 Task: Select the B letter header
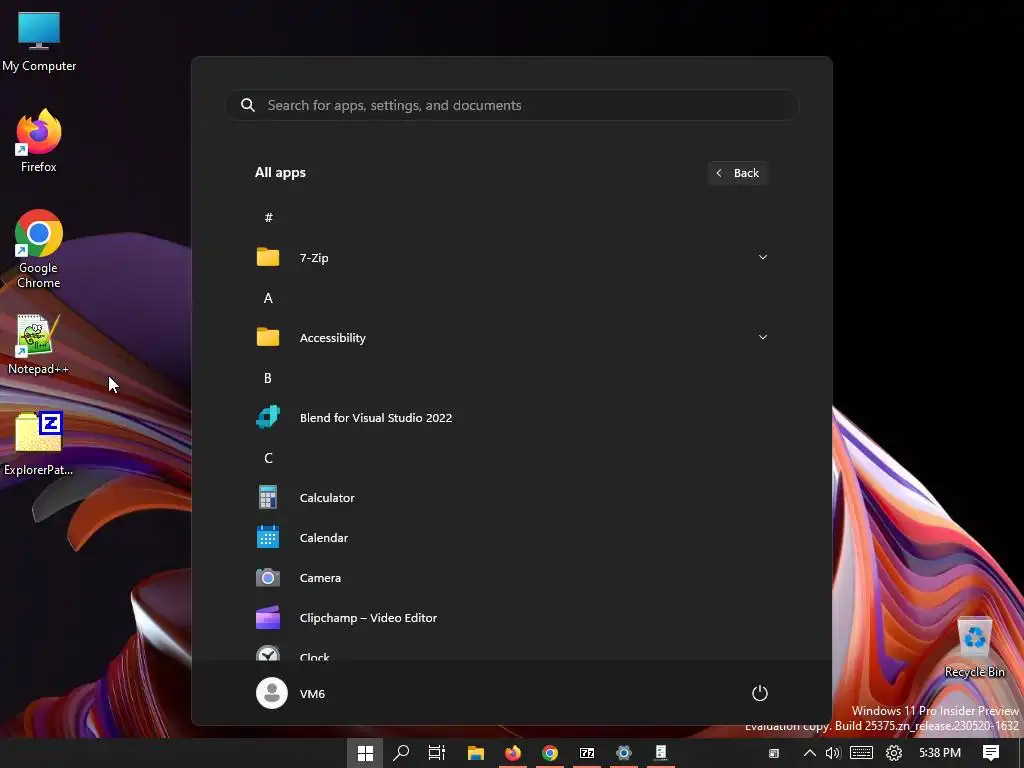pyautogui.click(x=268, y=377)
